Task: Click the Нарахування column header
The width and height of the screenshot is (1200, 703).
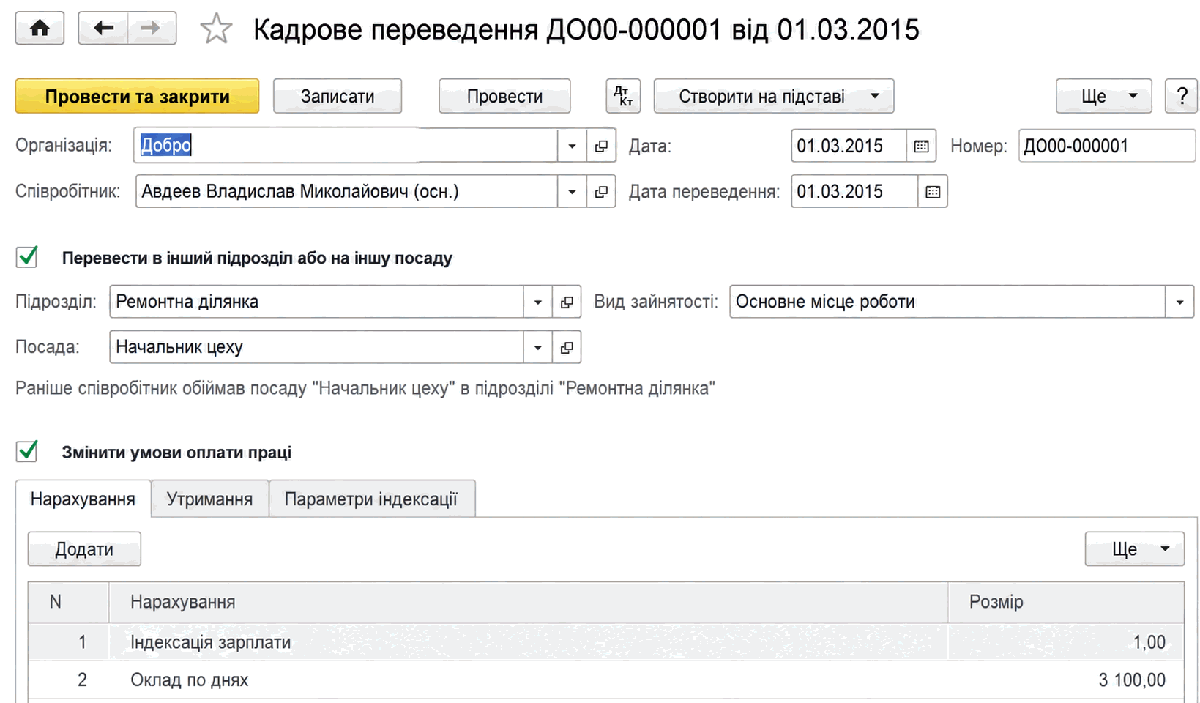Action: [528, 602]
